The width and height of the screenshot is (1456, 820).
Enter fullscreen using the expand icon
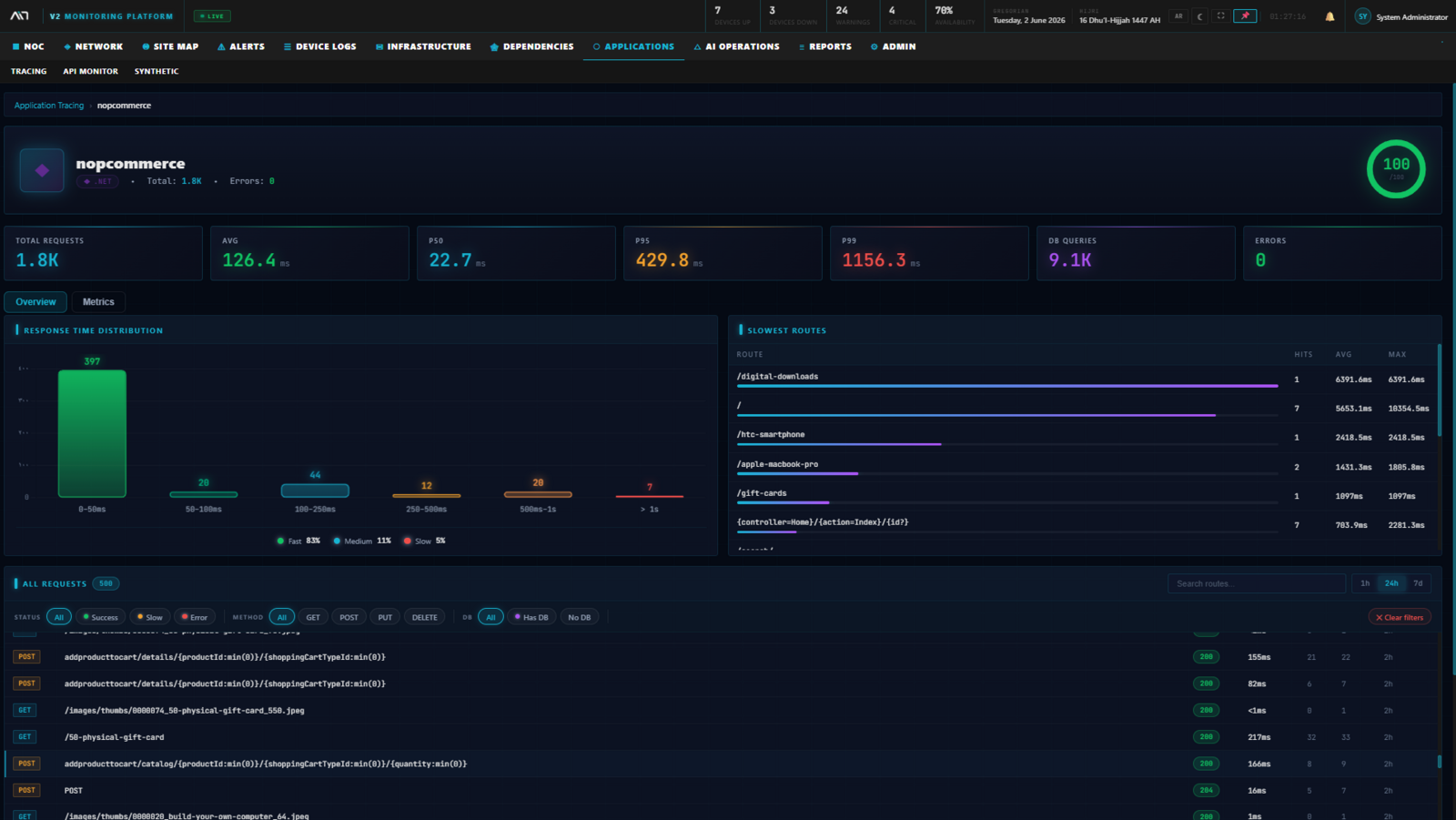point(1221,16)
